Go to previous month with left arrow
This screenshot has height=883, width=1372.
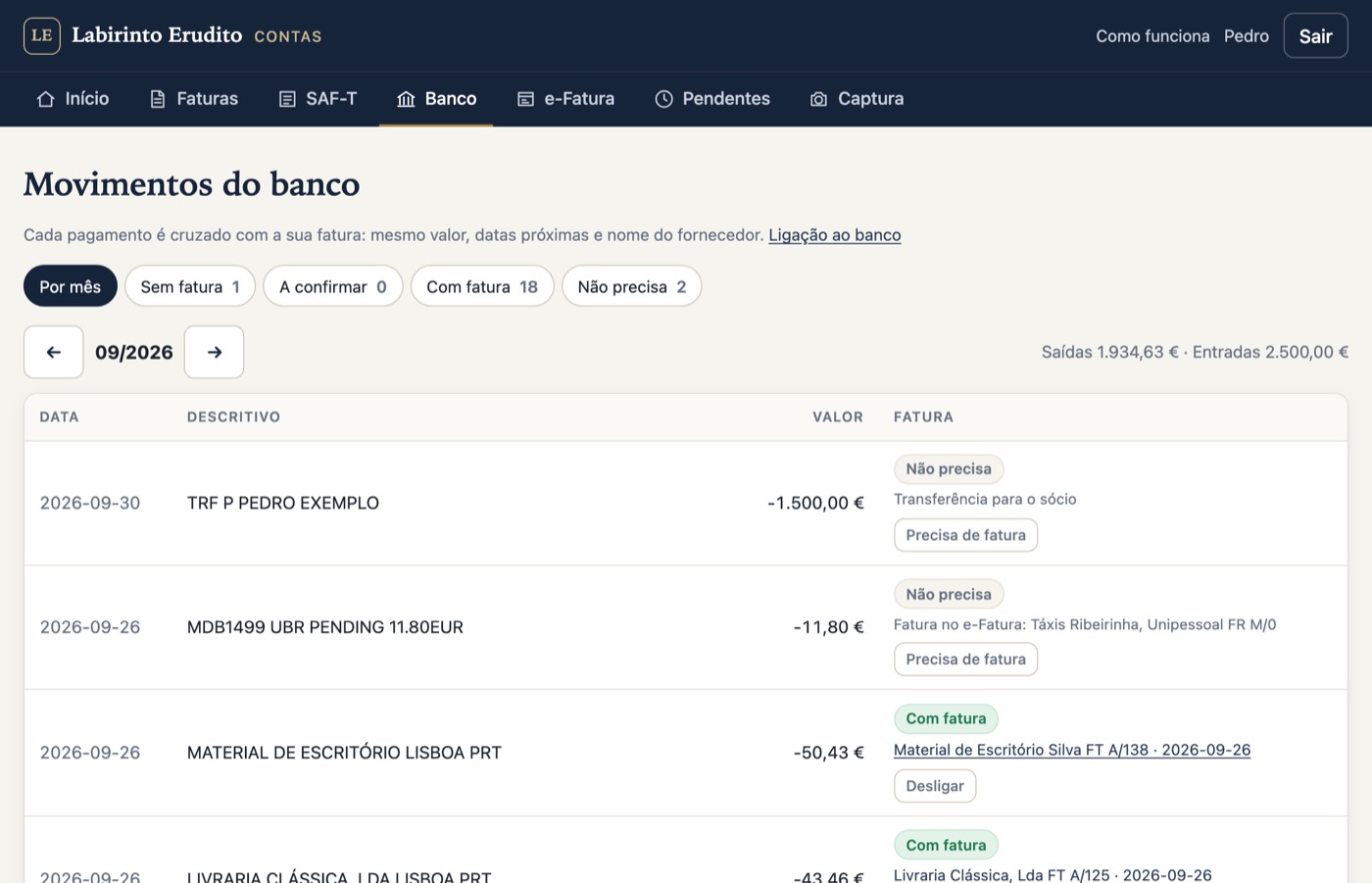(54, 352)
